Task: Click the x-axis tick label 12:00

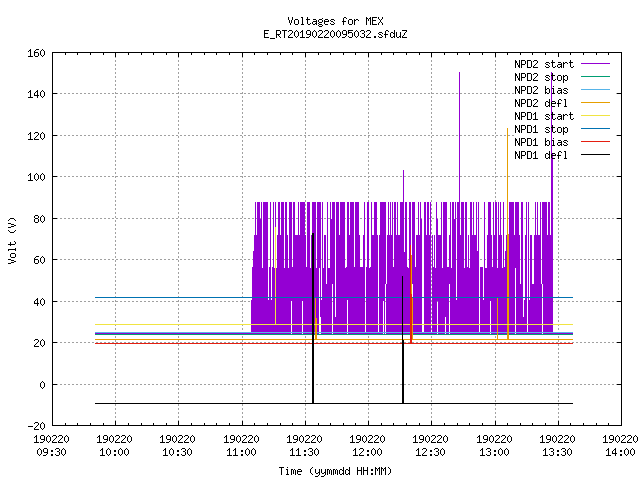Action: click(367, 452)
